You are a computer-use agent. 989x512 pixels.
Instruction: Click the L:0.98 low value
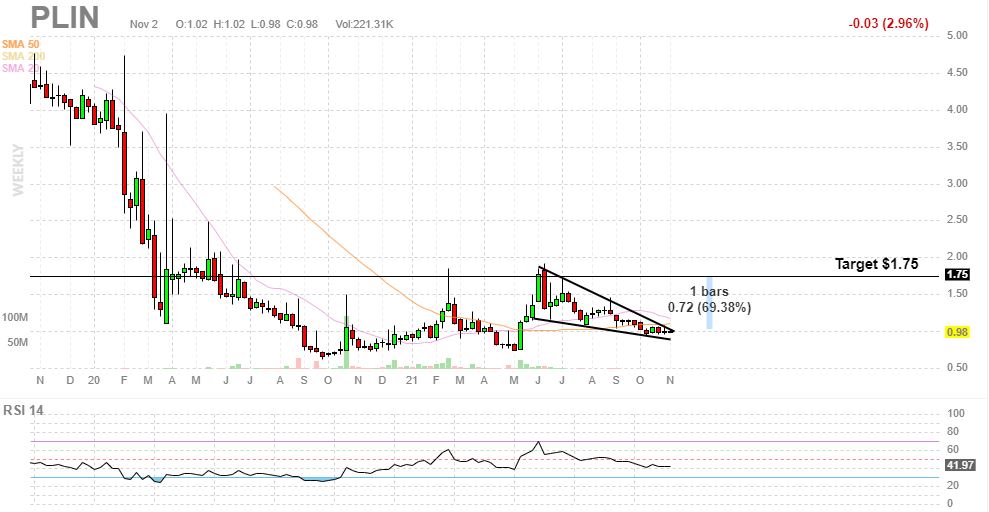point(264,24)
